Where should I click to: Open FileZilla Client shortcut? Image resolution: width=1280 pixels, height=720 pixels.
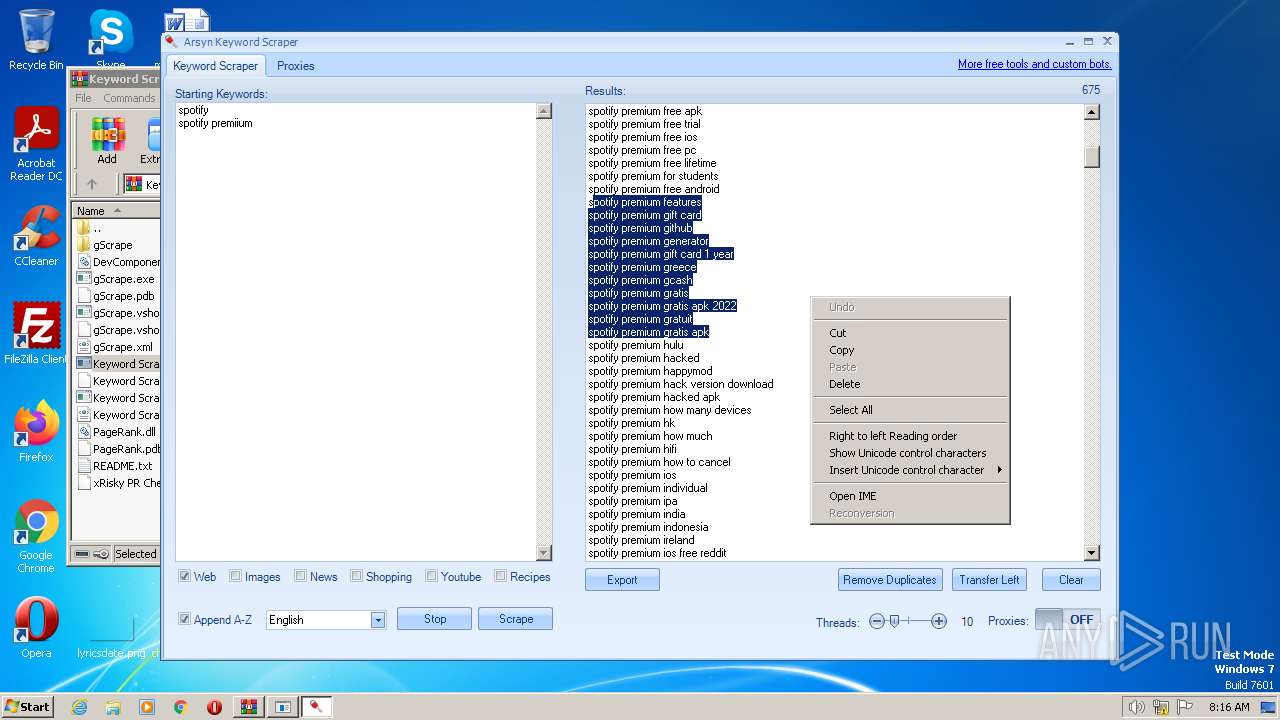36,333
